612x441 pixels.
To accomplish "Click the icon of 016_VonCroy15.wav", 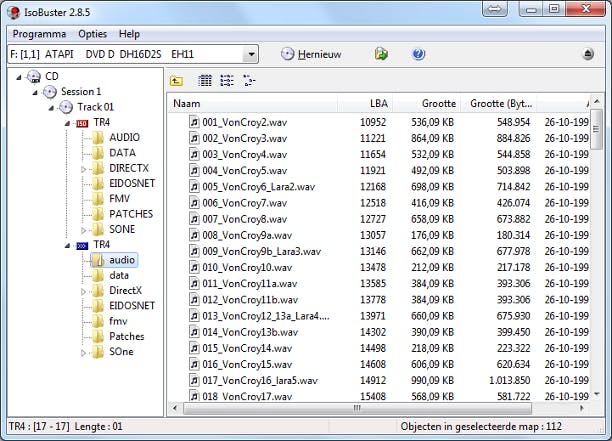I will point(194,364).
